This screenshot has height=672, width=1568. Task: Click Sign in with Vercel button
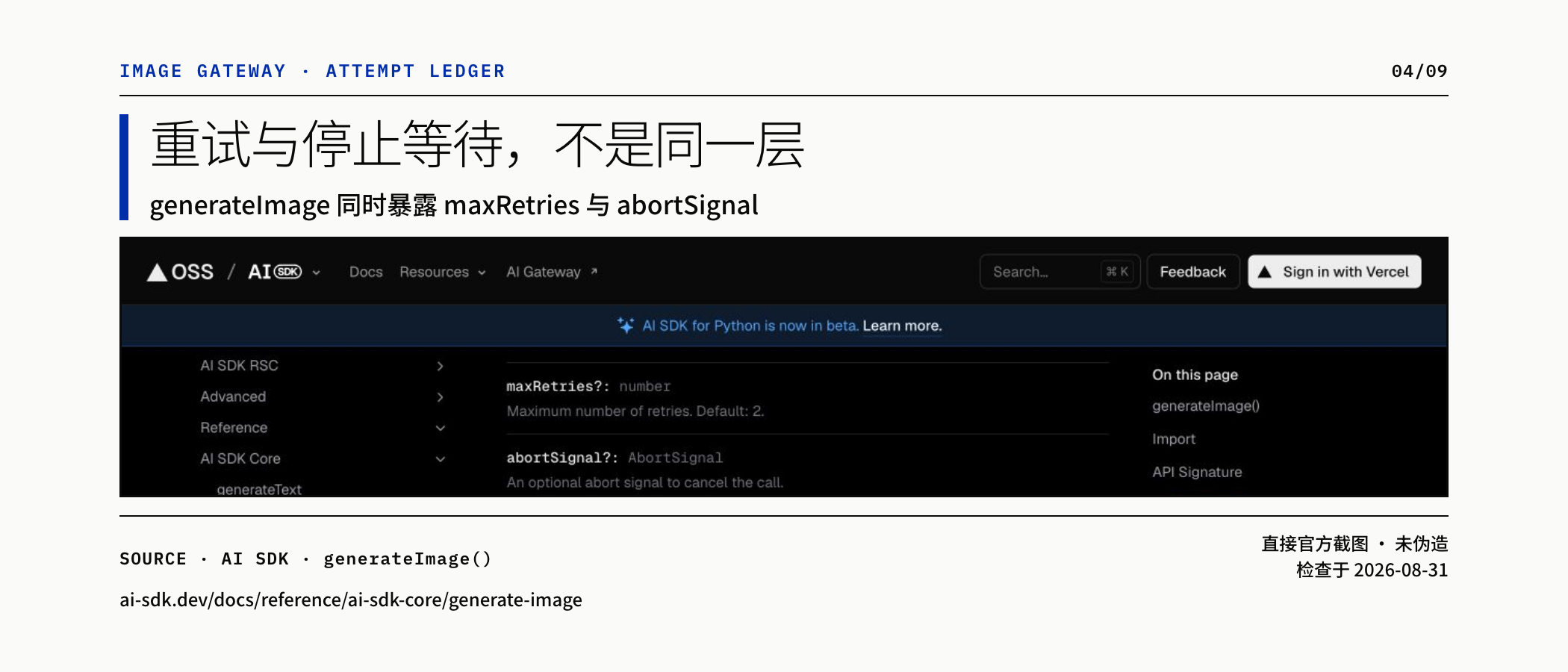1334,272
